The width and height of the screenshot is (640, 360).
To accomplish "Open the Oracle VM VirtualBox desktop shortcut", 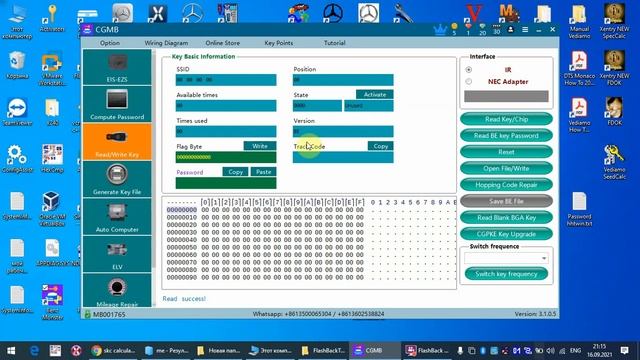I will click(51, 209).
